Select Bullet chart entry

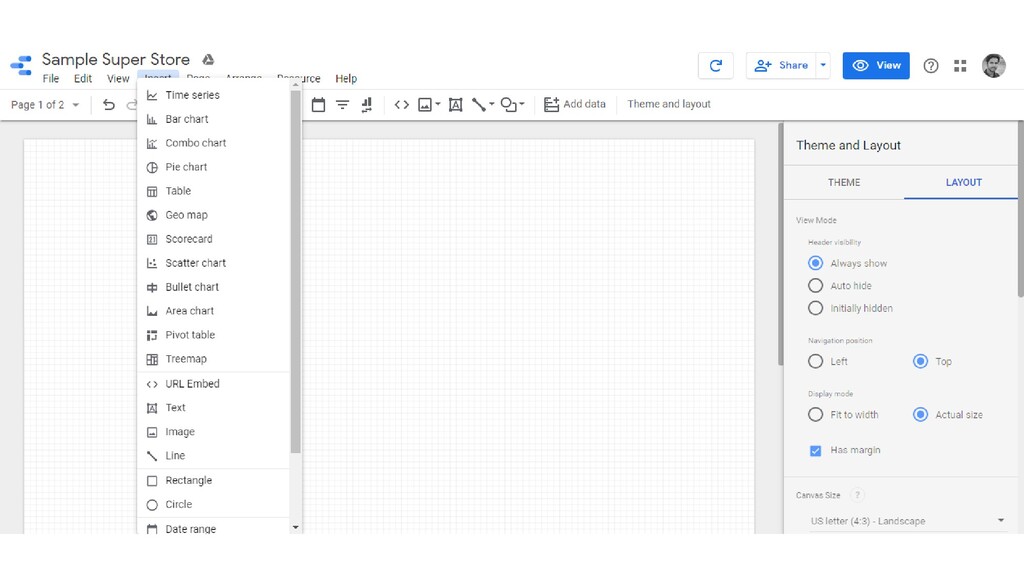click(214, 287)
